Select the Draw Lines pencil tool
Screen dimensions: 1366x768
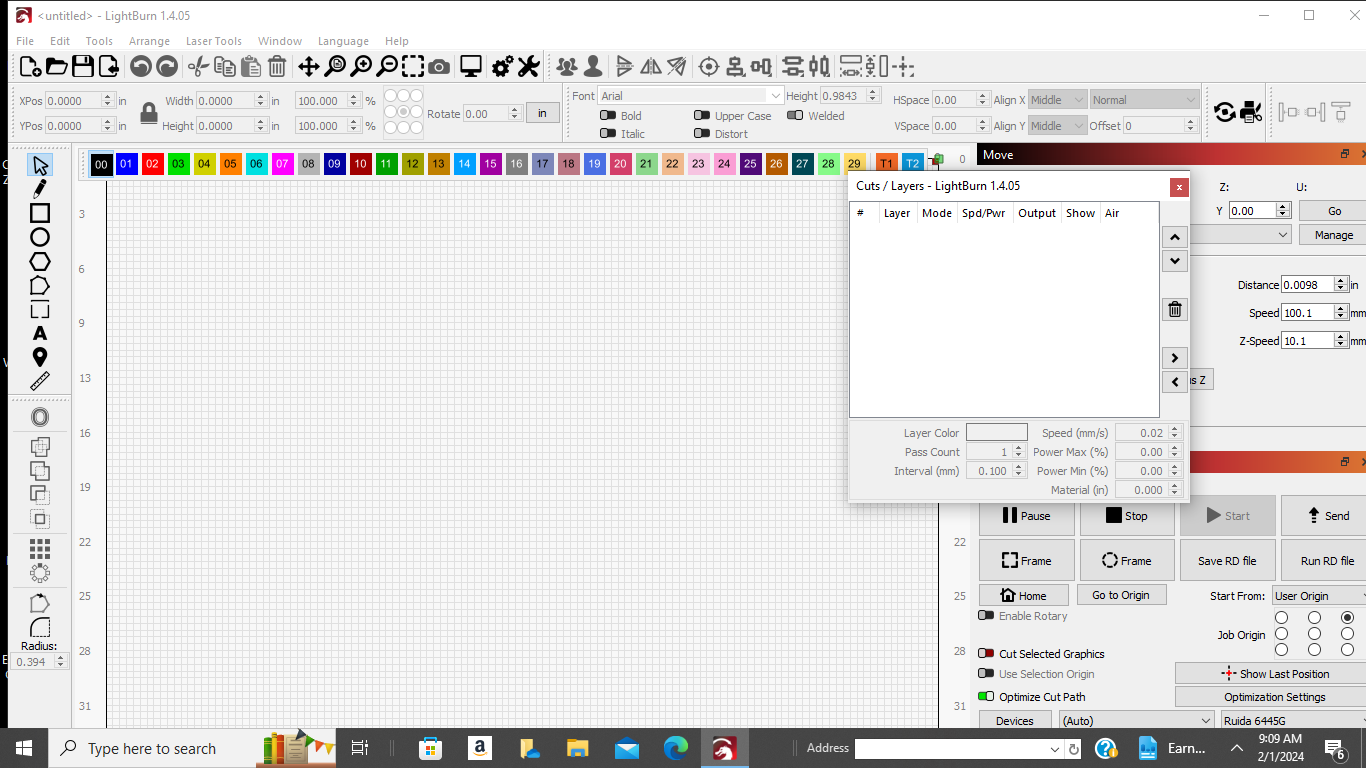coord(40,189)
